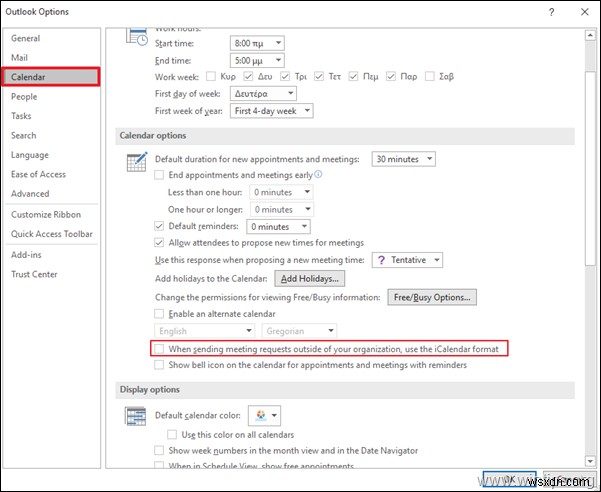Screen dimensions: 601x492
Task: Open the Quick Access Toolbar category
Action: (52, 234)
